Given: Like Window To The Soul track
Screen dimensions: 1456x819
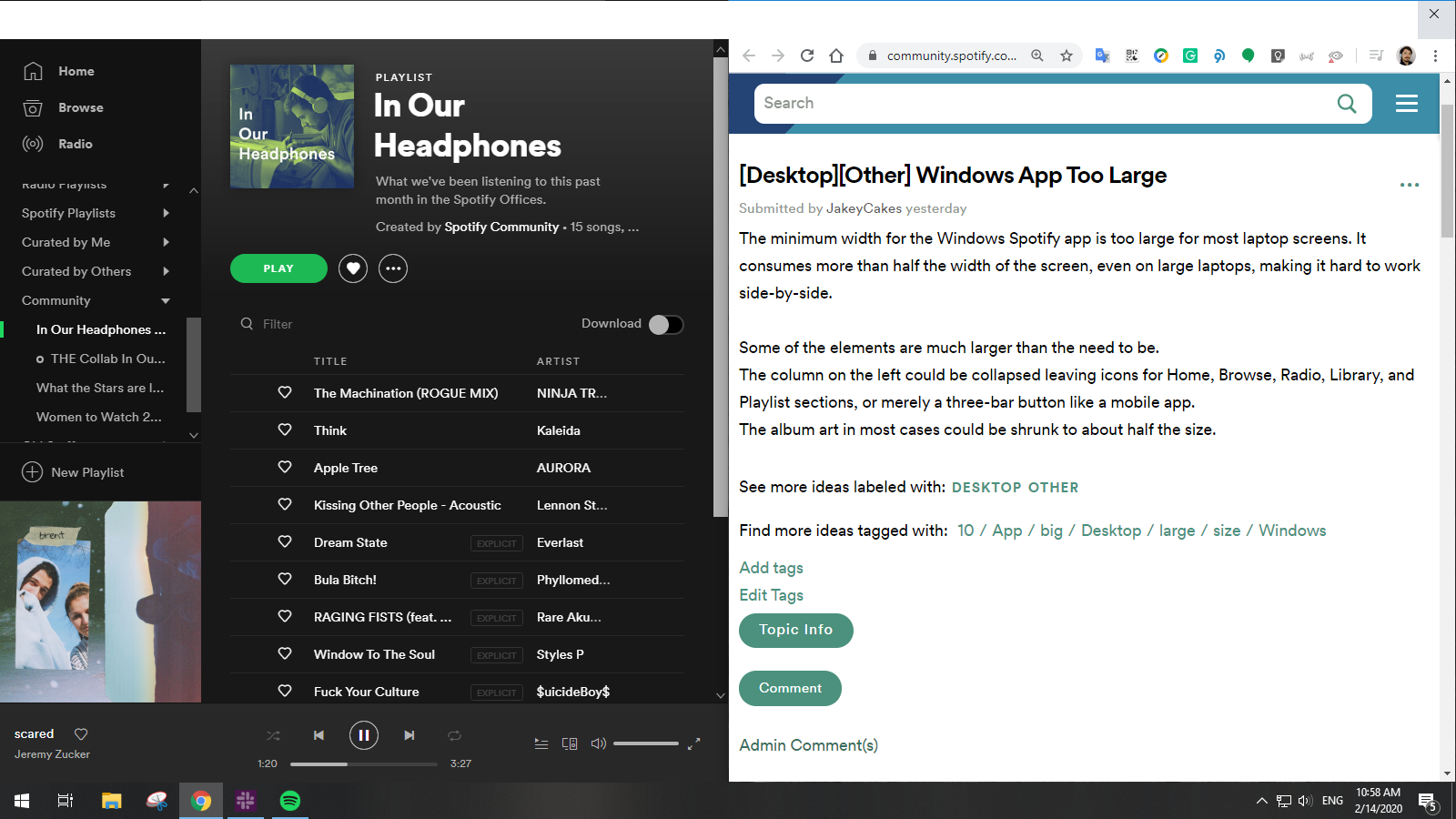Looking at the screenshot, I should 285,654.
